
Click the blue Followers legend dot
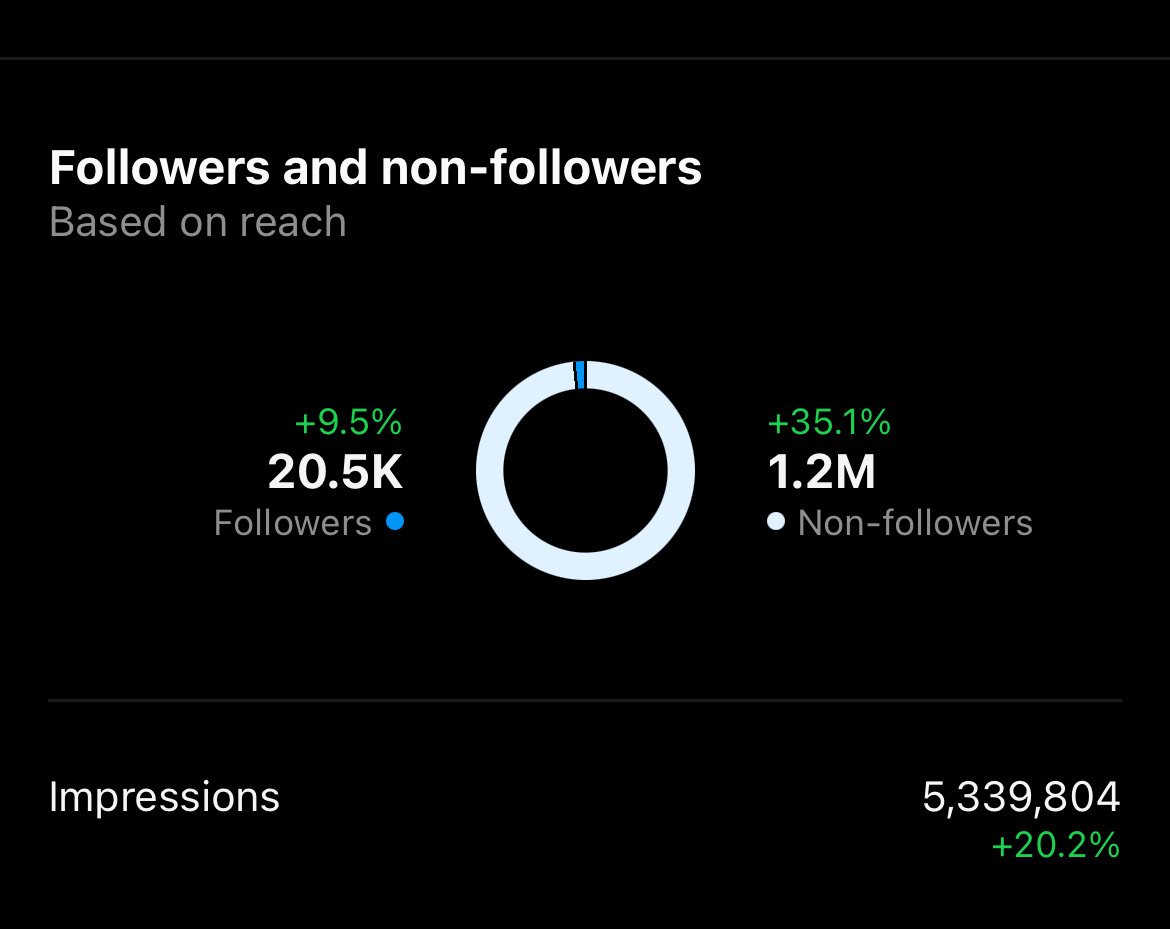click(x=394, y=521)
